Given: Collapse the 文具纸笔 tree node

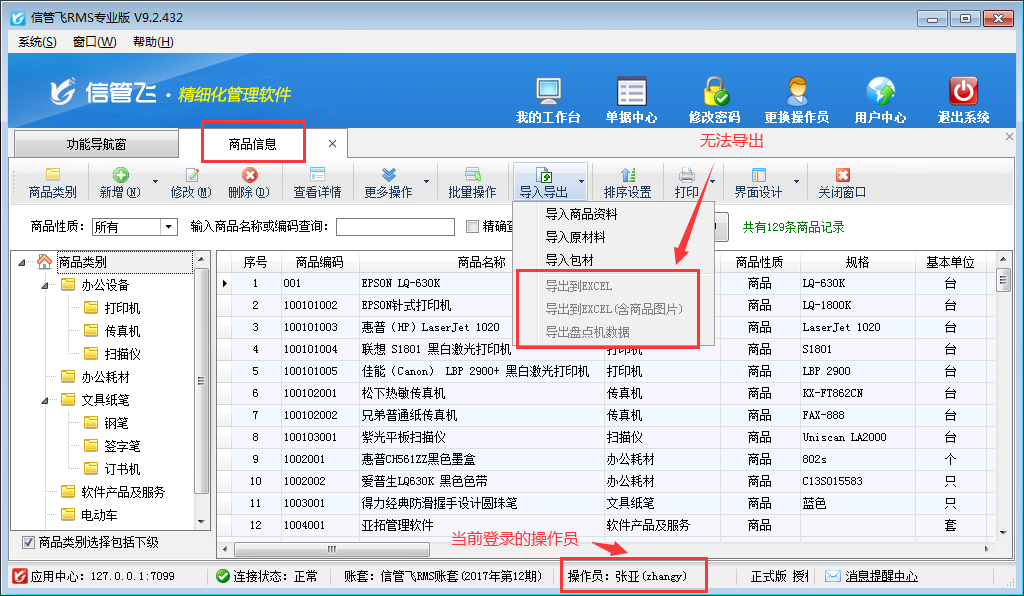Looking at the screenshot, I should click(x=45, y=400).
